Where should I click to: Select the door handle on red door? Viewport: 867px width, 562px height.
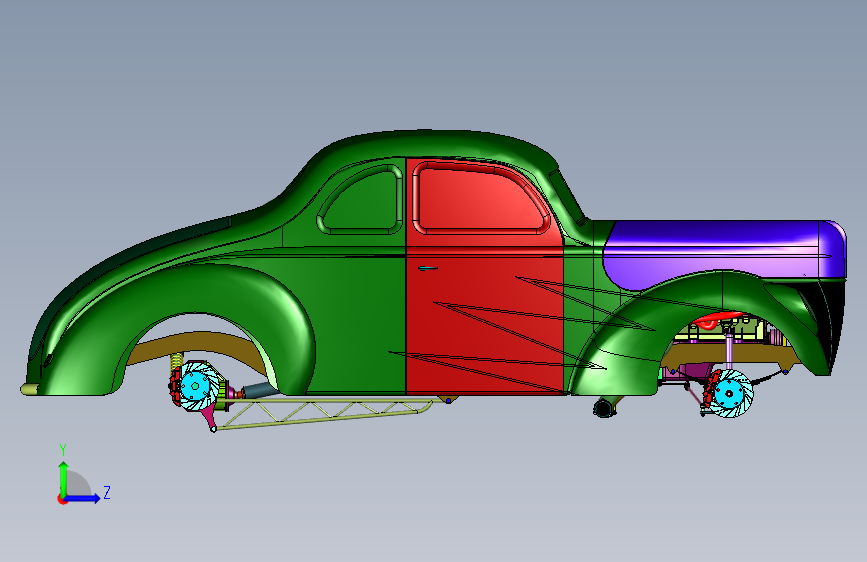[x=428, y=268]
